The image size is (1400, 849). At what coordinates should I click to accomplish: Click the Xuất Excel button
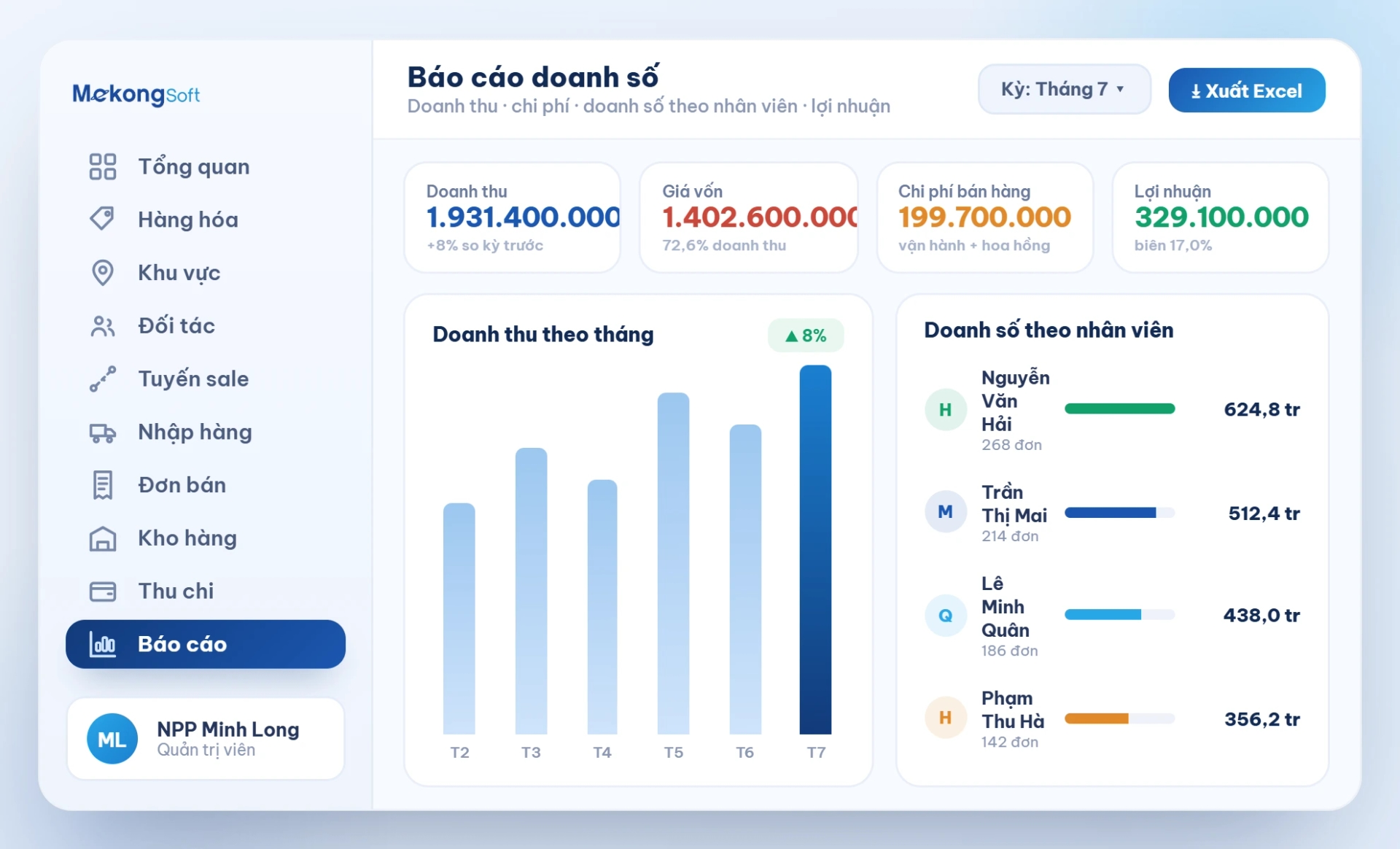pos(1247,90)
